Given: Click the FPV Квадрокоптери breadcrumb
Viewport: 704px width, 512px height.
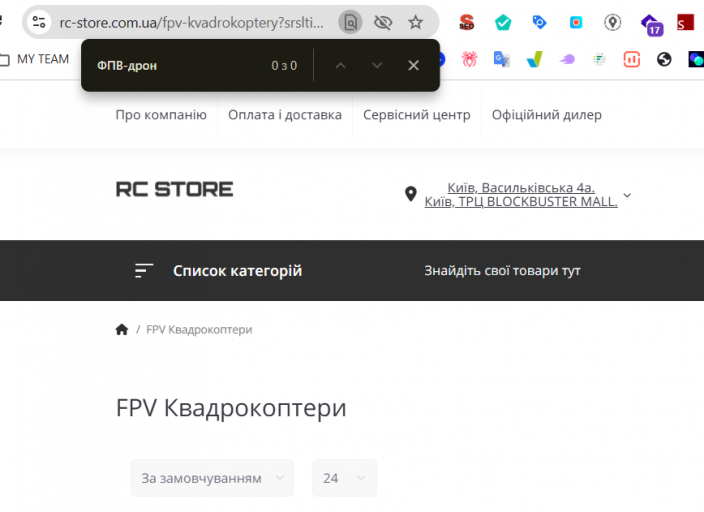Looking at the screenshot, I should tap(199, 330).
